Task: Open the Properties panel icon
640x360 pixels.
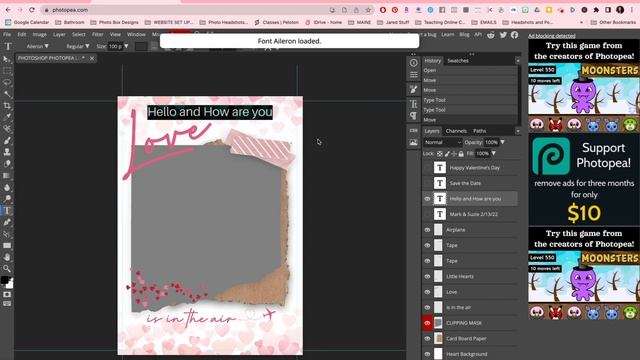Action: (x=413, y=75)
